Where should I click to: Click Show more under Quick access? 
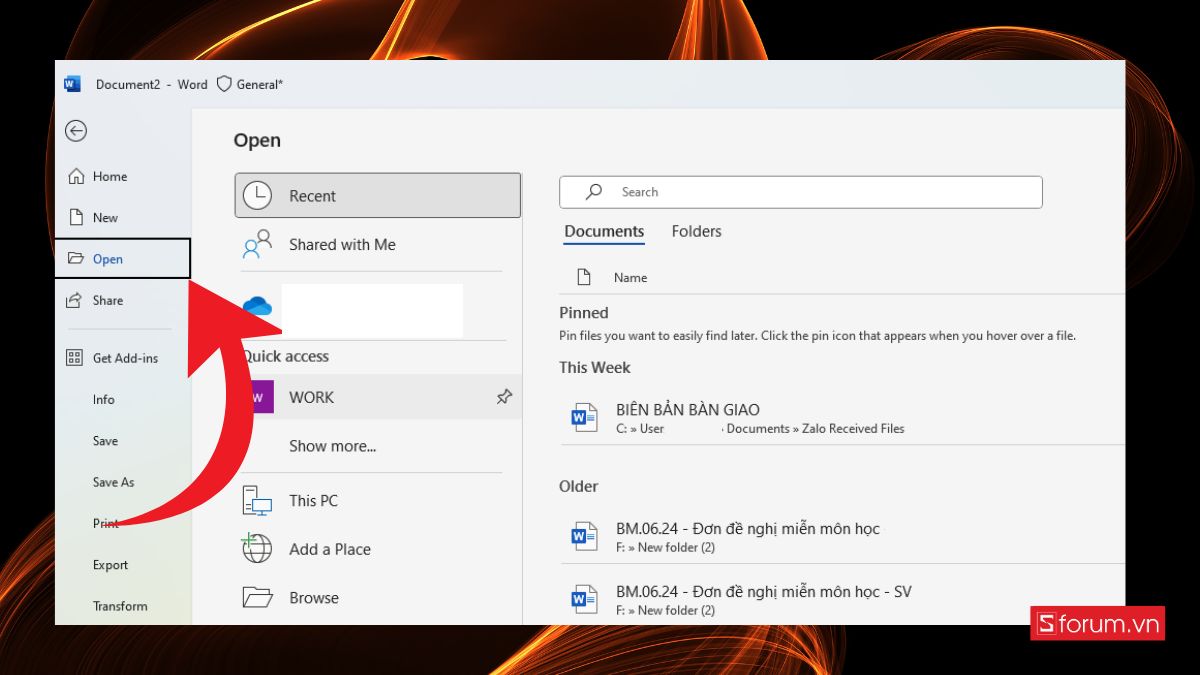(333, 446)
